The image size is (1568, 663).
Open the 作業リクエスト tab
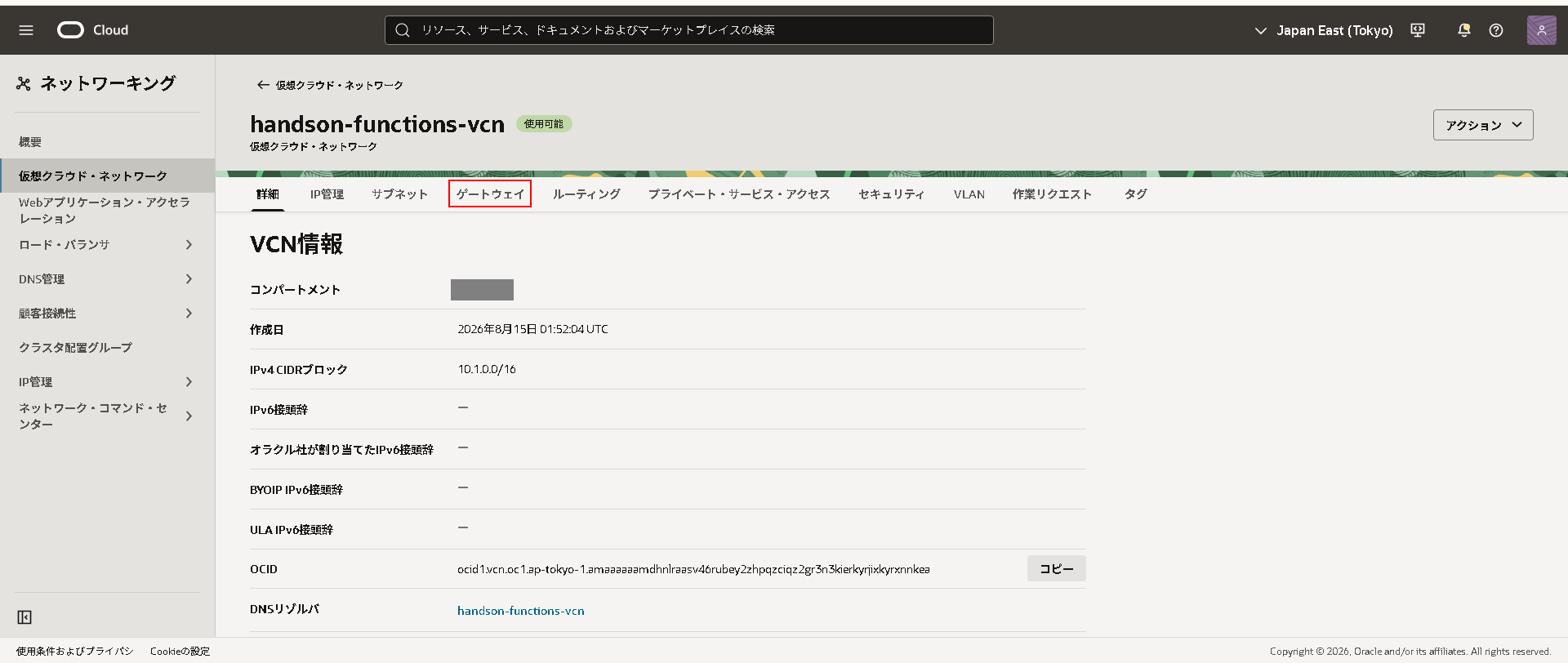coord(1052,194)
